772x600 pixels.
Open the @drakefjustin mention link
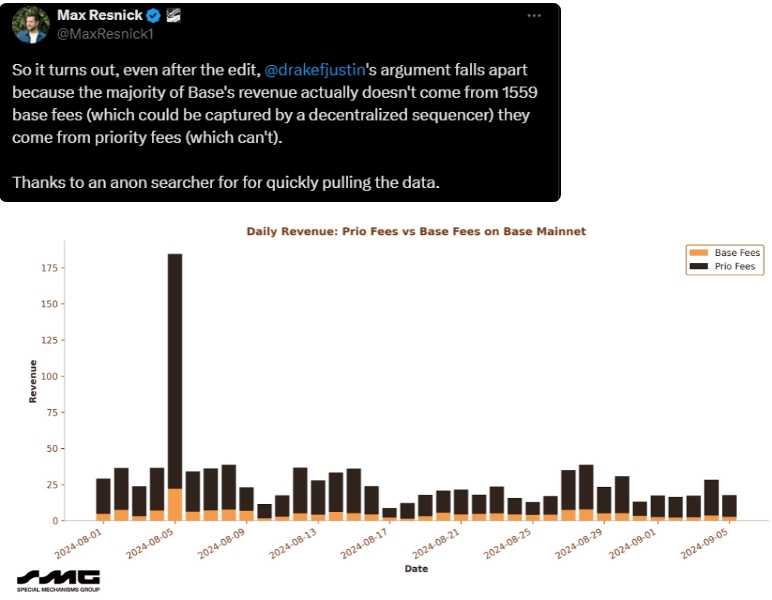pos(315,70)
